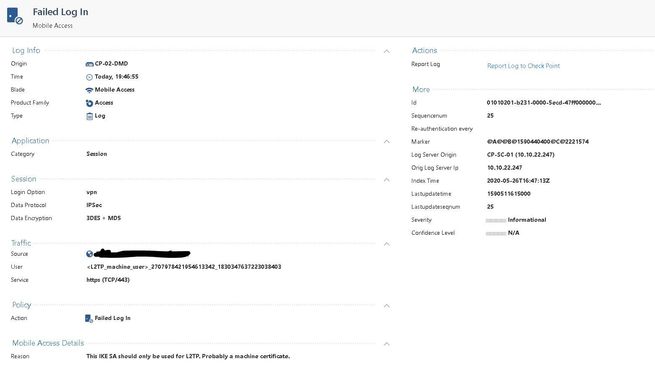This screenshot has height=370, width=655.
Task: Click the Failed Log In header icon
Action: tap(15, 16)
